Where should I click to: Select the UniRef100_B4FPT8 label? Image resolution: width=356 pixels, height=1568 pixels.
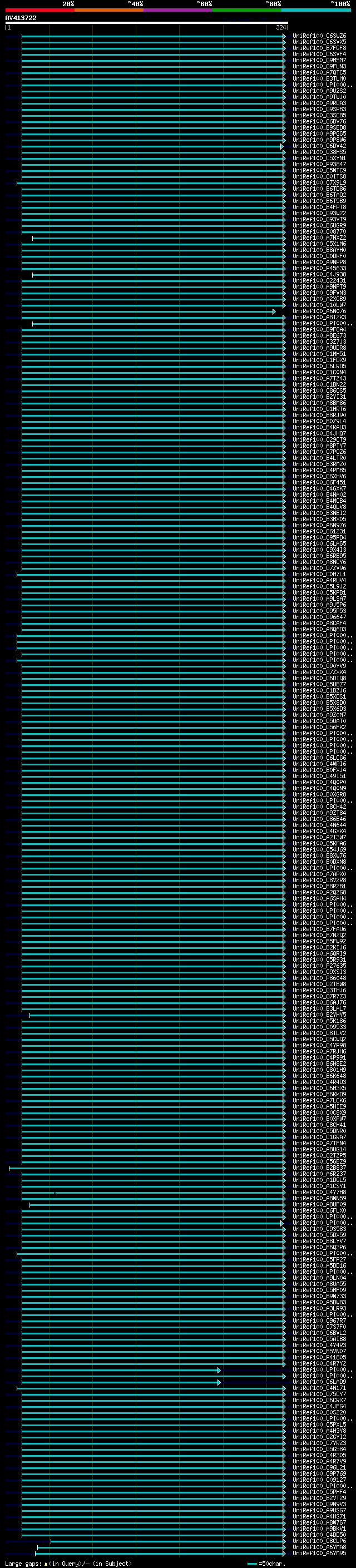point(319,207)
